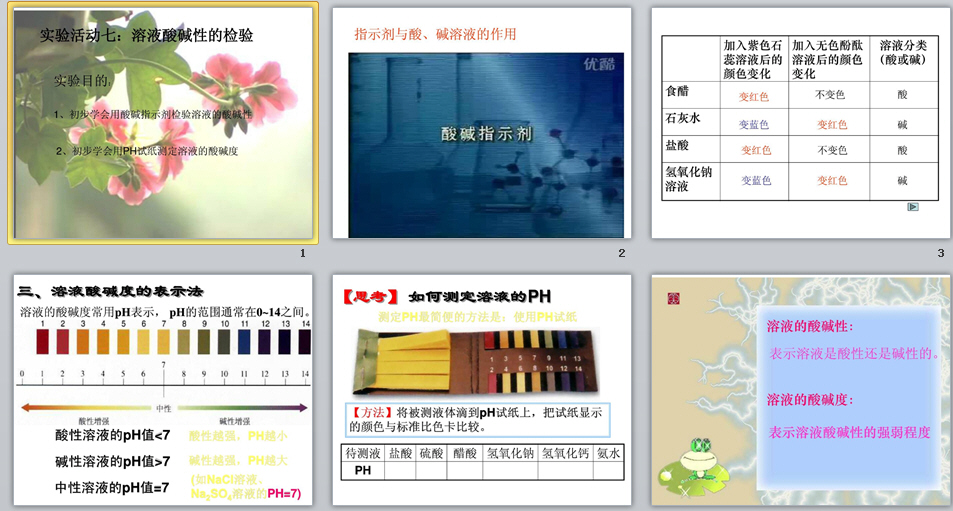Click the pH 11 blue color swatch

pos(244,343)
